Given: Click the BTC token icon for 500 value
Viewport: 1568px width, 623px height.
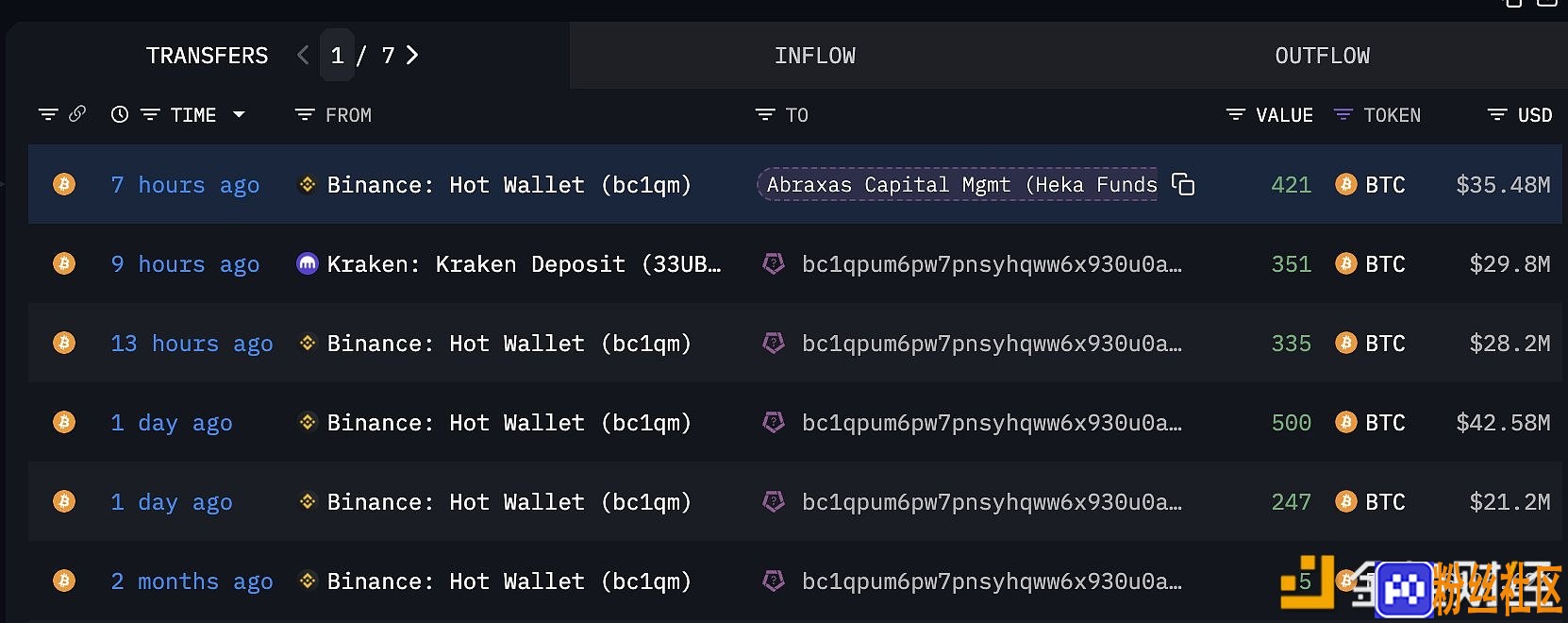Looking at the screenshot, I should pyautogui.click(x=1346, y=422).
